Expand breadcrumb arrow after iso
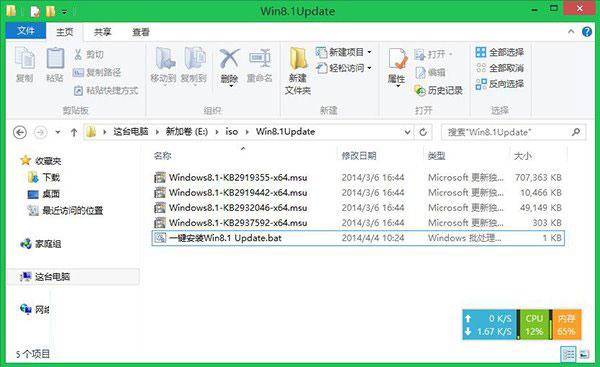Viewport: 600px width, 367px height. pyautogui.click(x=247, y=132)
